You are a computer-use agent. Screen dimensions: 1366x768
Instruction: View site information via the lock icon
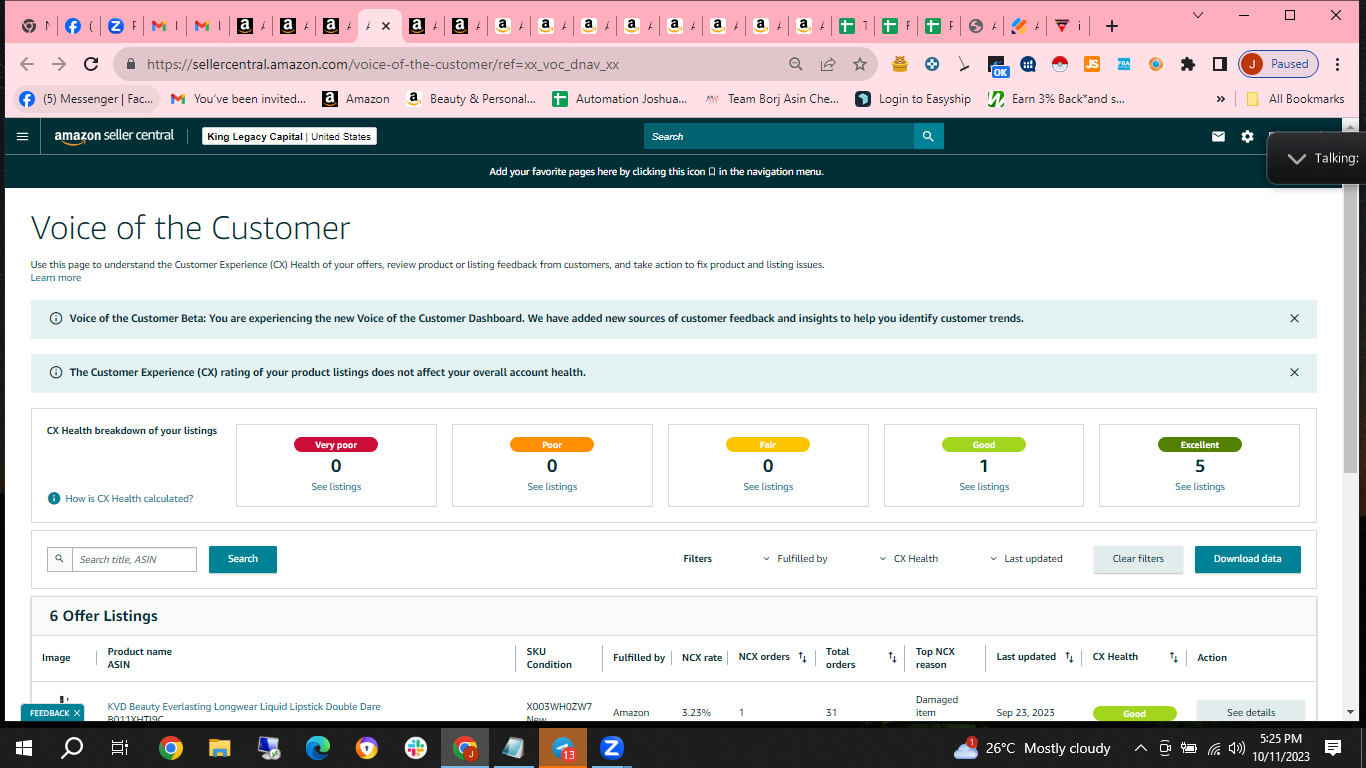pos(130,64)
